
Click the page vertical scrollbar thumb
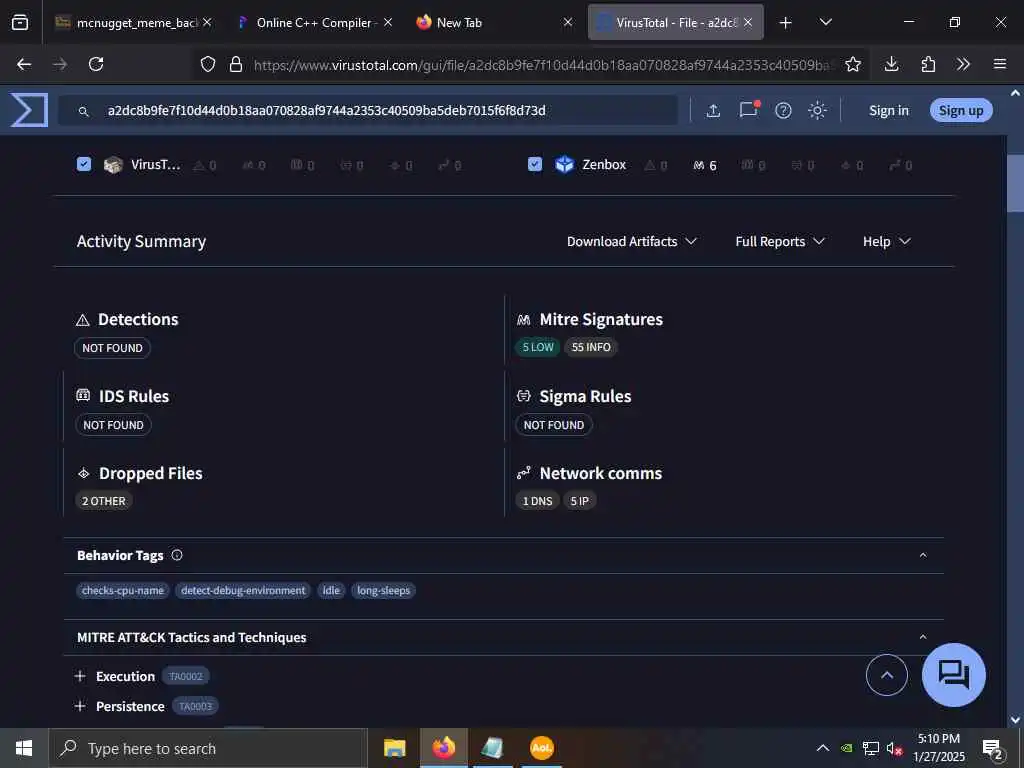coord(1015,183)
